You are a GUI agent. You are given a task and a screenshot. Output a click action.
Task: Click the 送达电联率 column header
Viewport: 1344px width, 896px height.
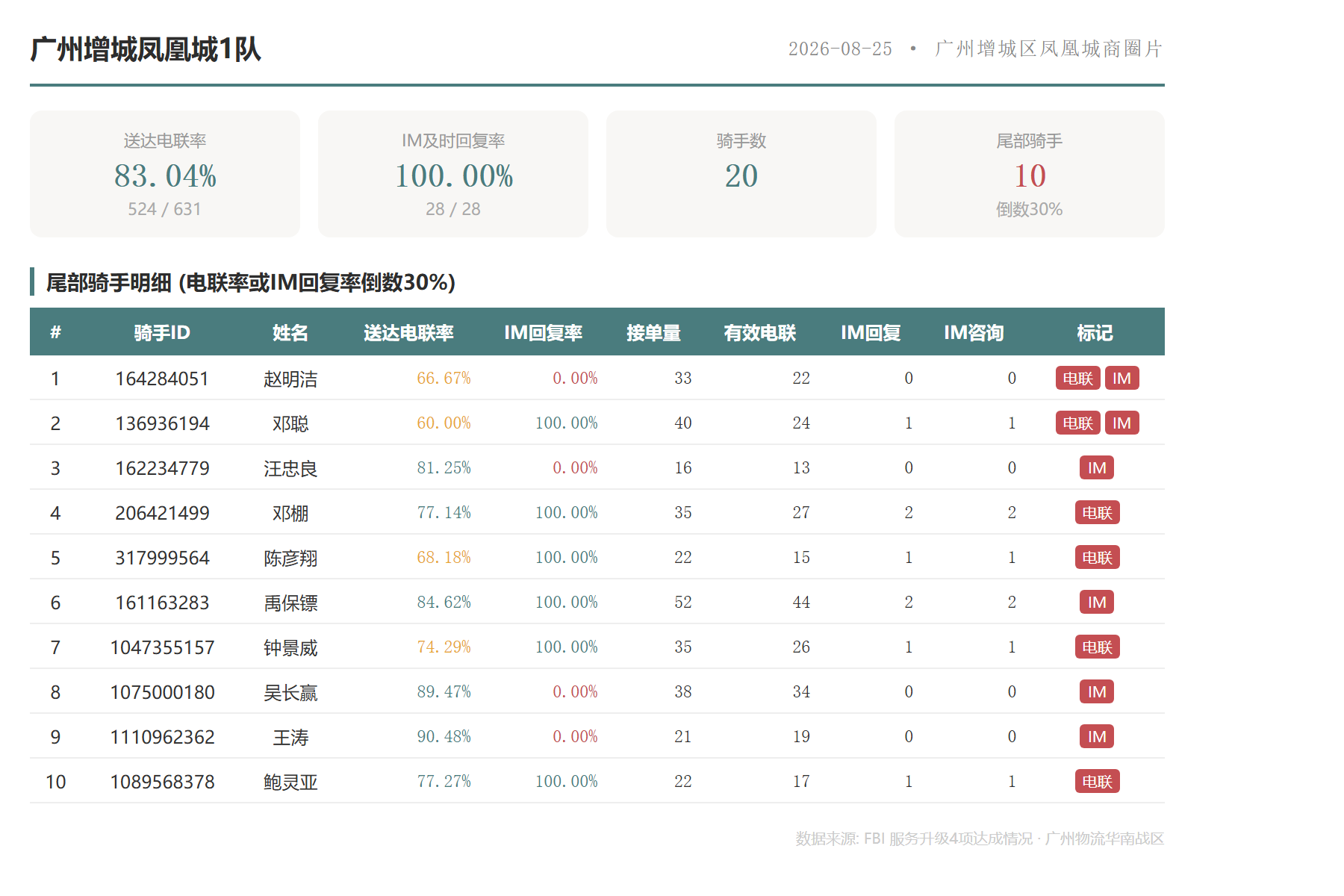click(408, 332)
